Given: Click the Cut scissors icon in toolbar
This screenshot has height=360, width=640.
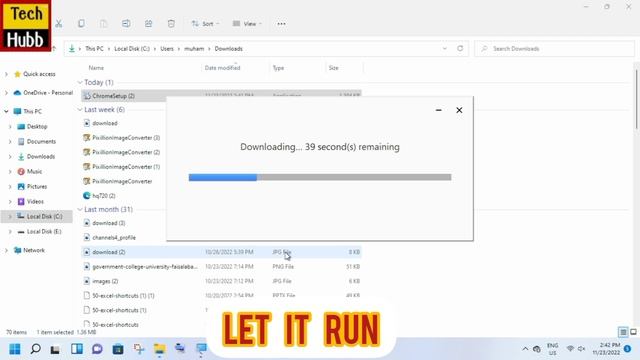Looking at the screenshot, I should (x=59, y=24).
